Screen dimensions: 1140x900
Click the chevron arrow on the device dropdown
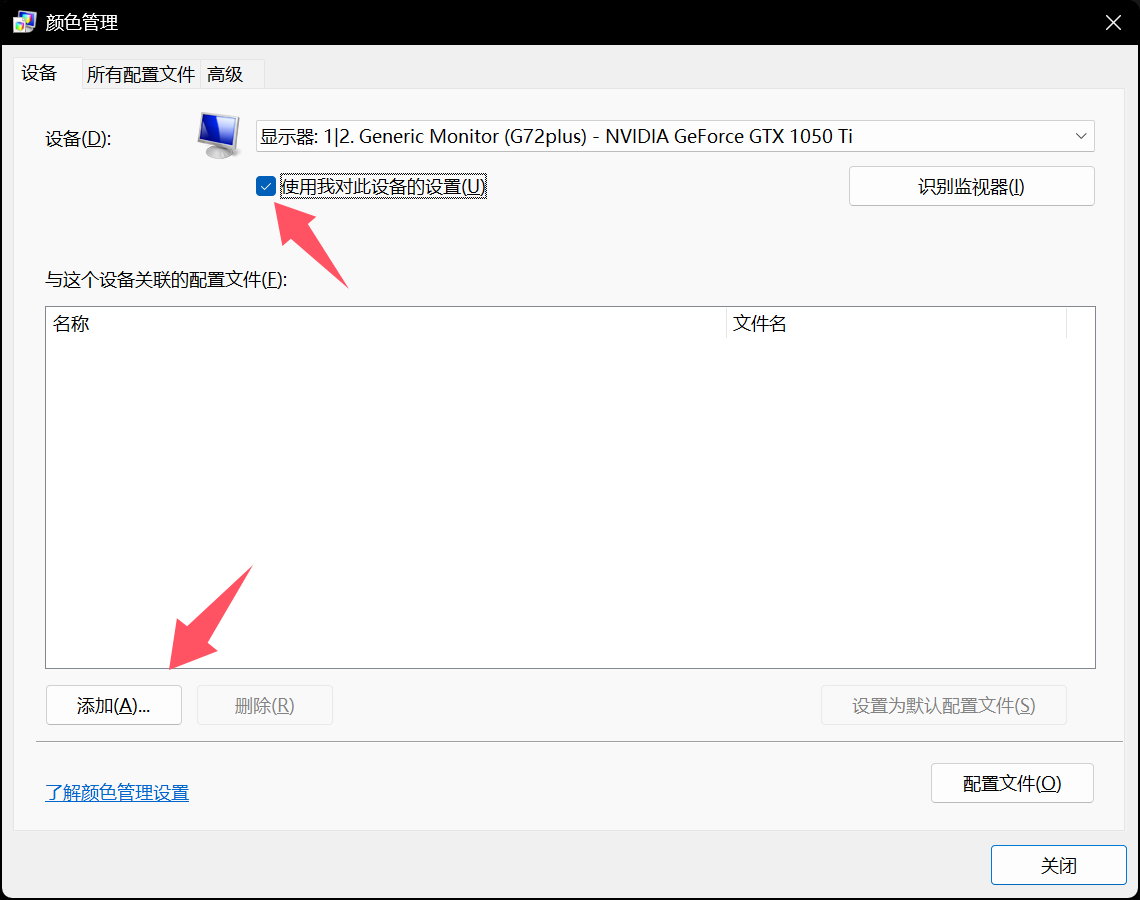tap(1080, 136)
